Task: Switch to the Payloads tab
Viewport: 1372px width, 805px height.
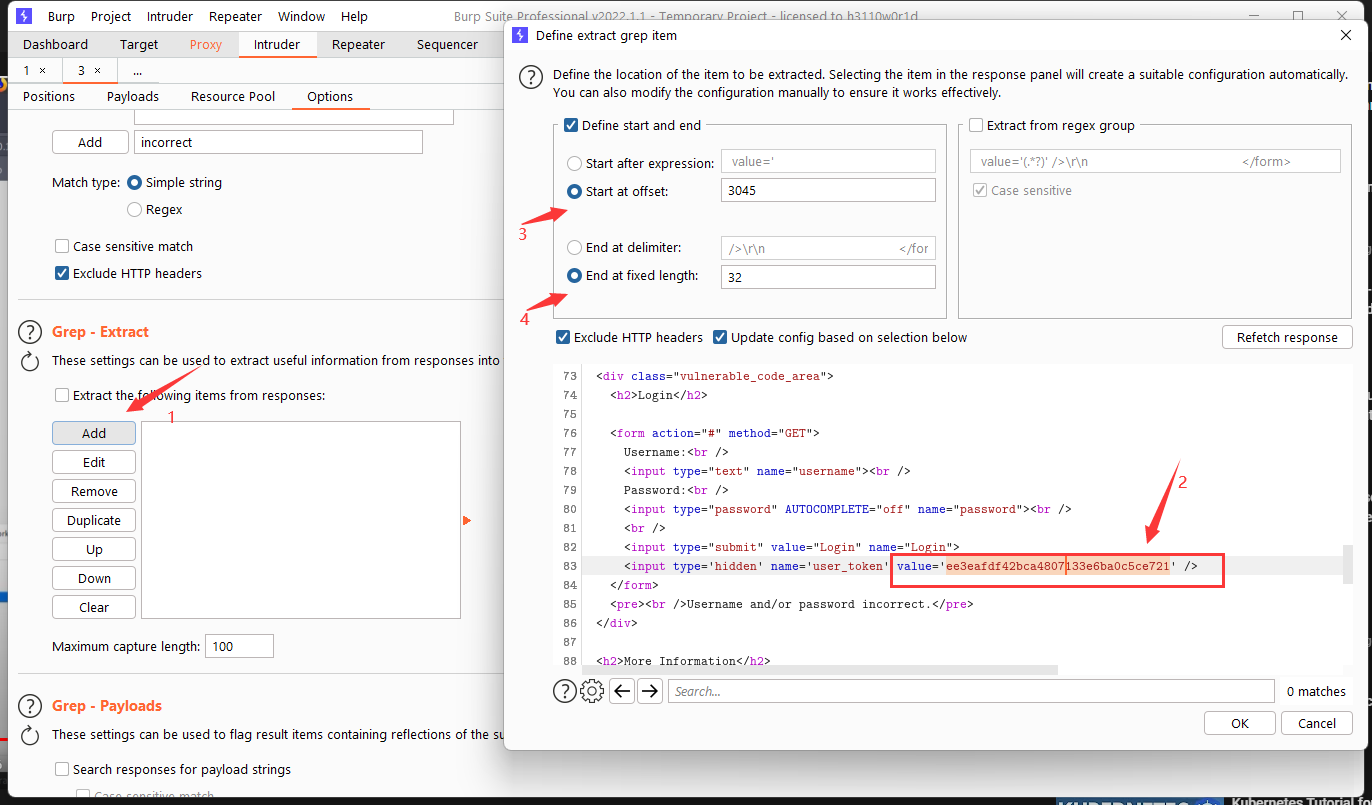Action: pos(133,96)
